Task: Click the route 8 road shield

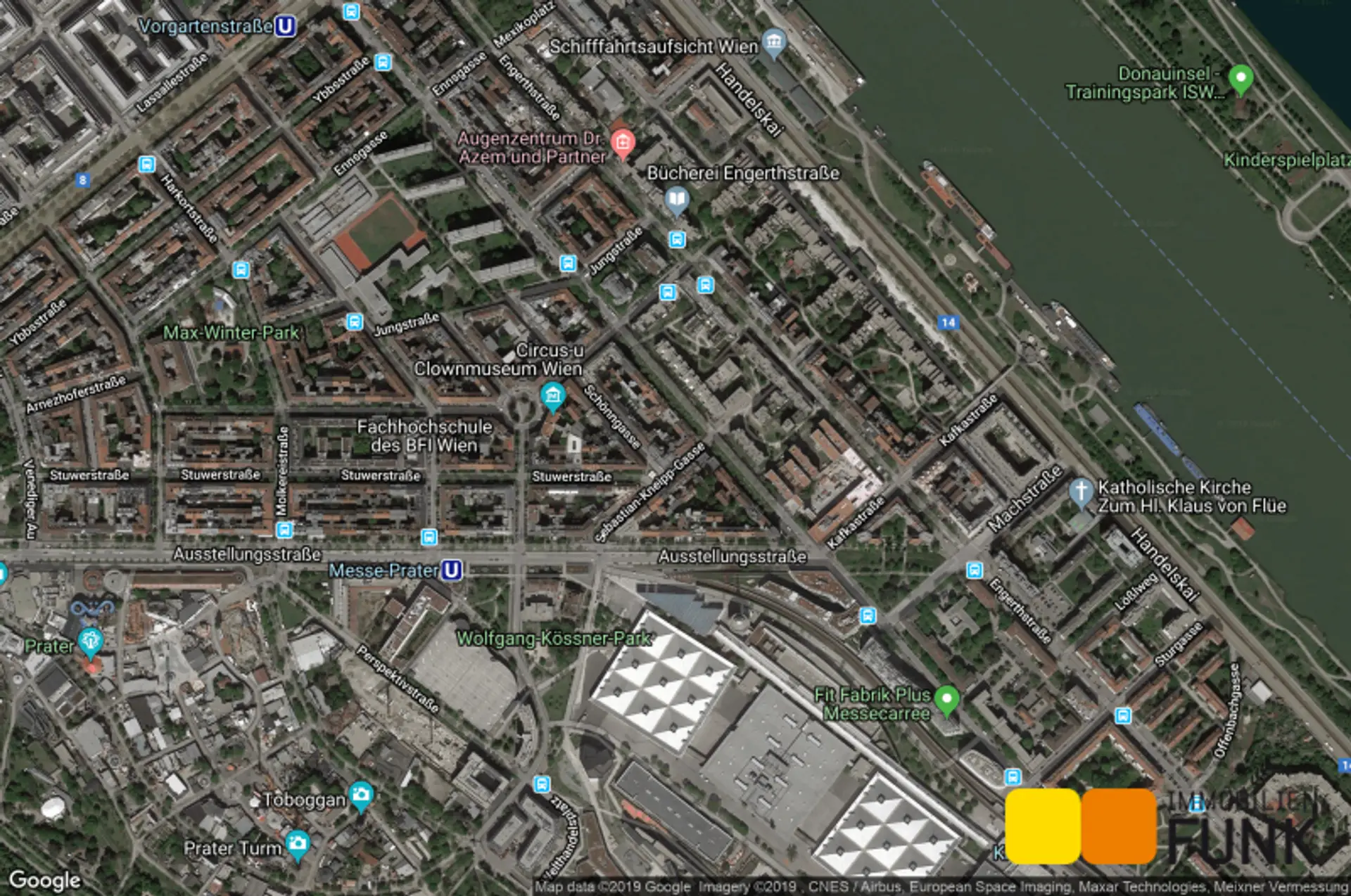Action: [83, 180]
